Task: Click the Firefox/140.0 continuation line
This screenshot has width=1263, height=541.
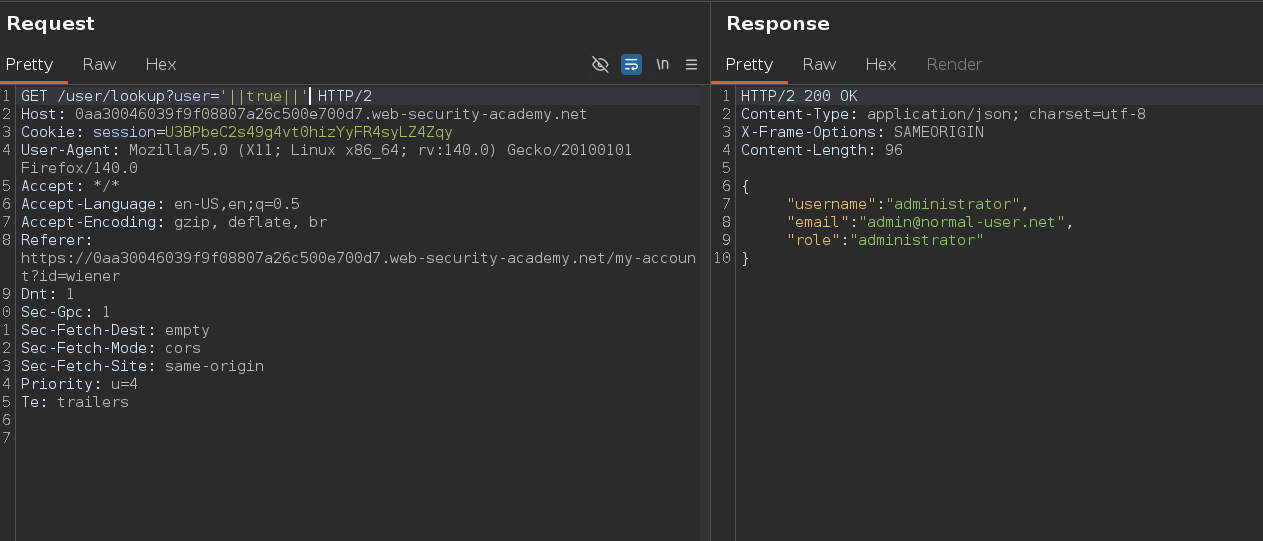Action: (79, 168)
